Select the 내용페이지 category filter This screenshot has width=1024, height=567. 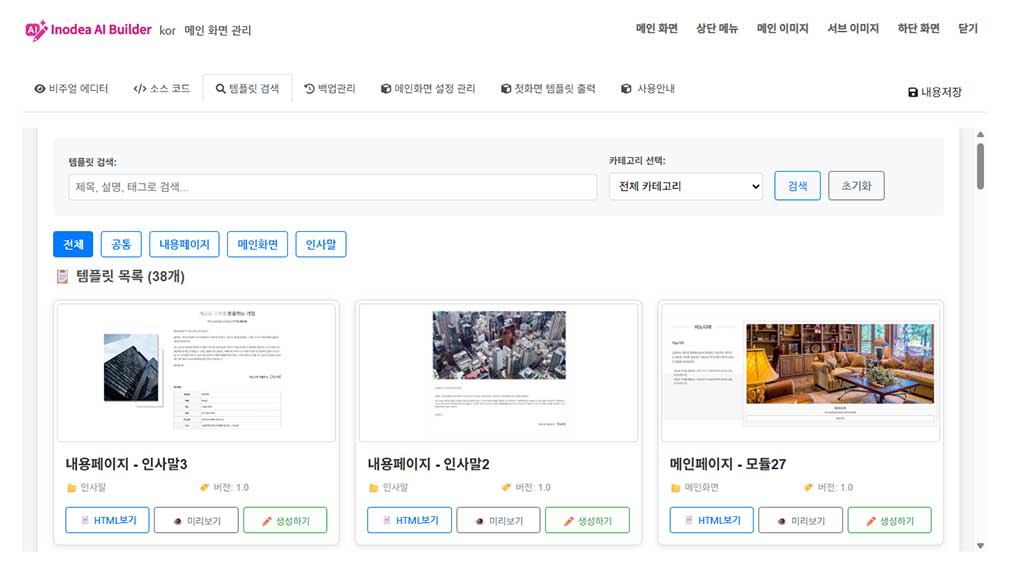184,244
